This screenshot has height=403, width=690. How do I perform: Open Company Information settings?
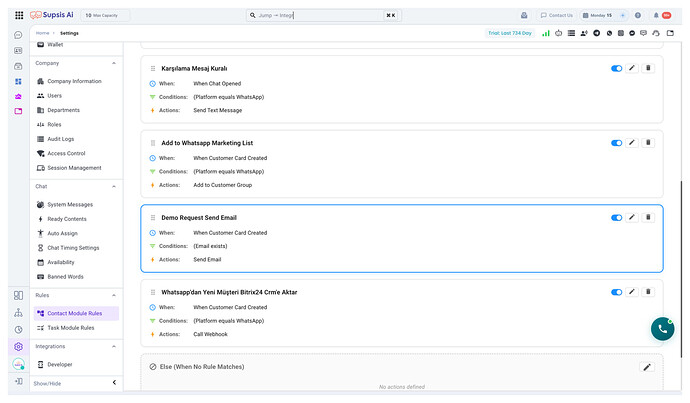(x=74, y=81)
